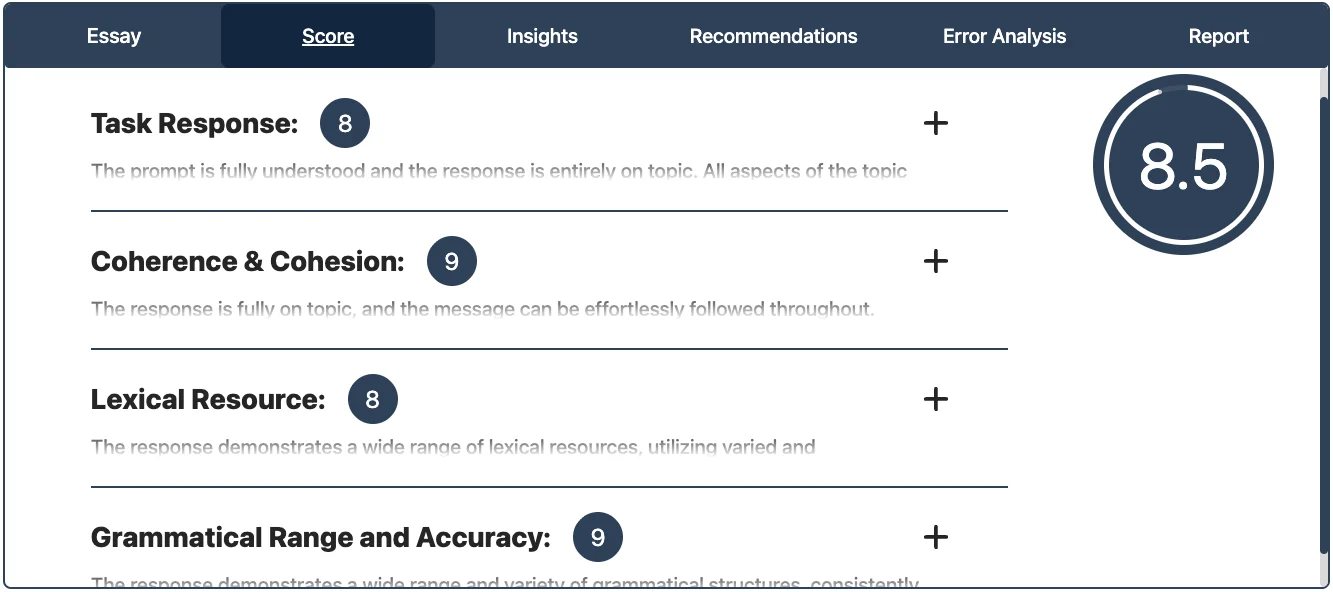Click the Grammatical Range and Accuracy heading
This screenshot has width=1333, height=592.
pos(321,538)
